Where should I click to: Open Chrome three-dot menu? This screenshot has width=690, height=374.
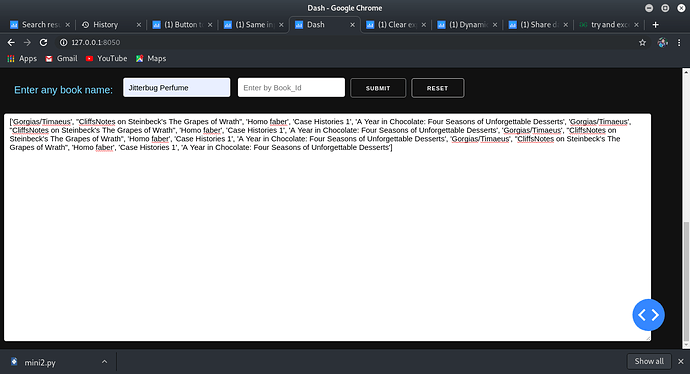679,42
